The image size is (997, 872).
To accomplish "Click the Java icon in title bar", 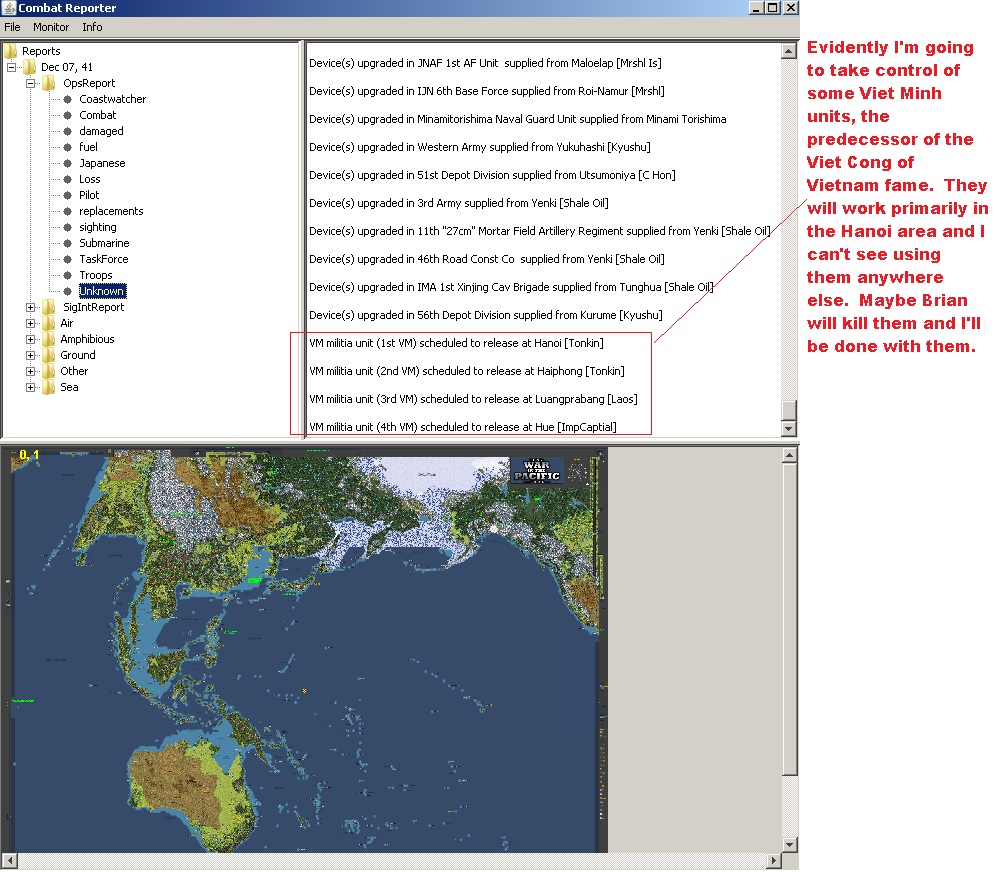I will point(8,8).
